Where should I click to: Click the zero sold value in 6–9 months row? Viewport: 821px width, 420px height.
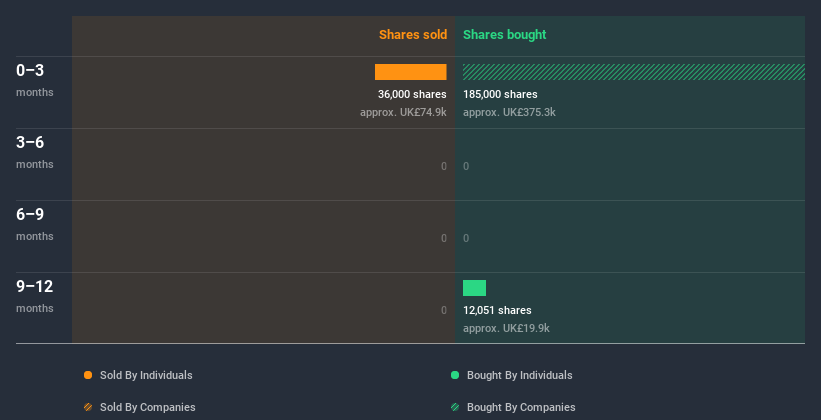[x=444, y=238]
